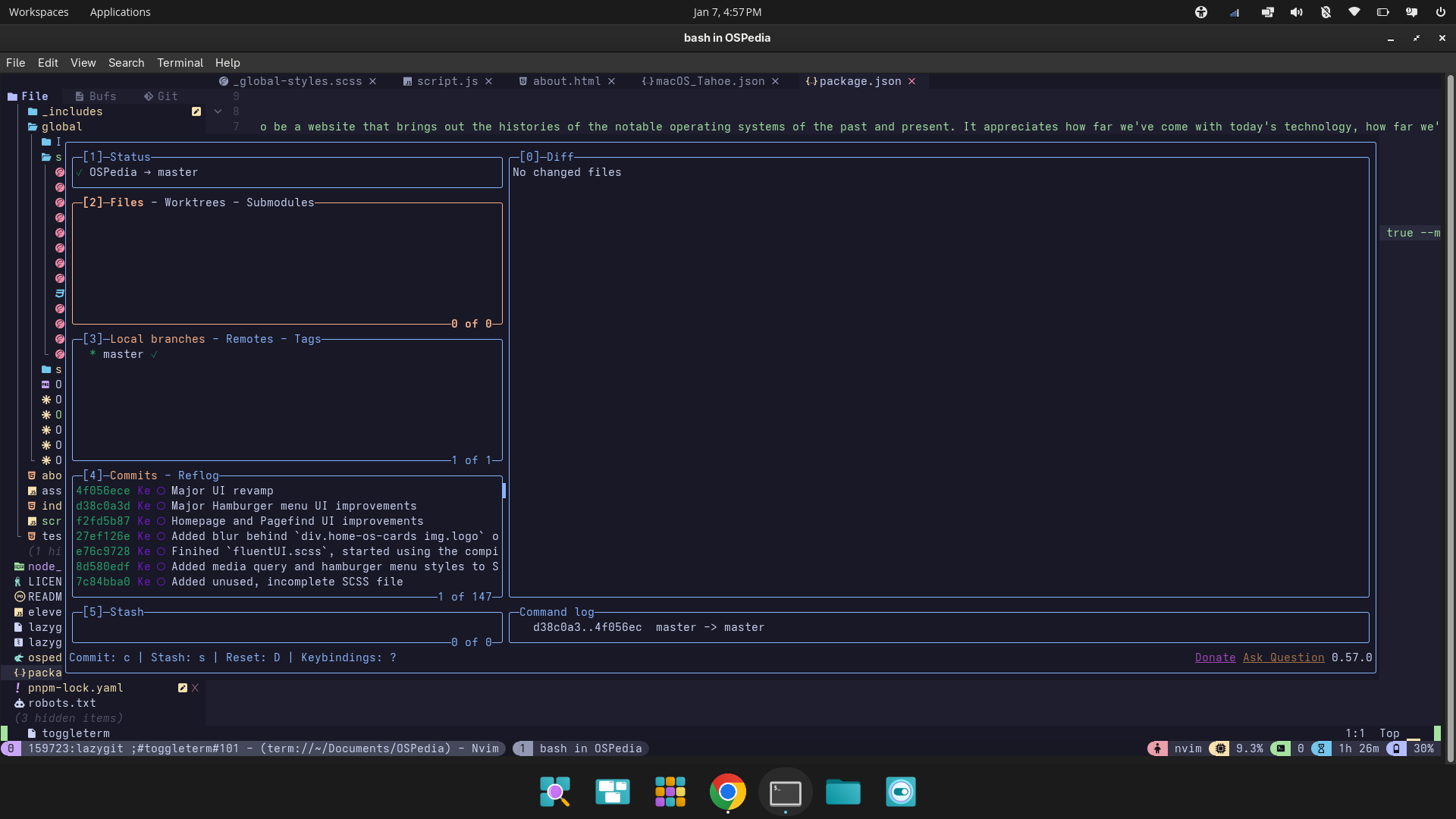Viewport: 1456px width, 819px height.
Task: Collapse the global folder
Action: tap(61, 127)
